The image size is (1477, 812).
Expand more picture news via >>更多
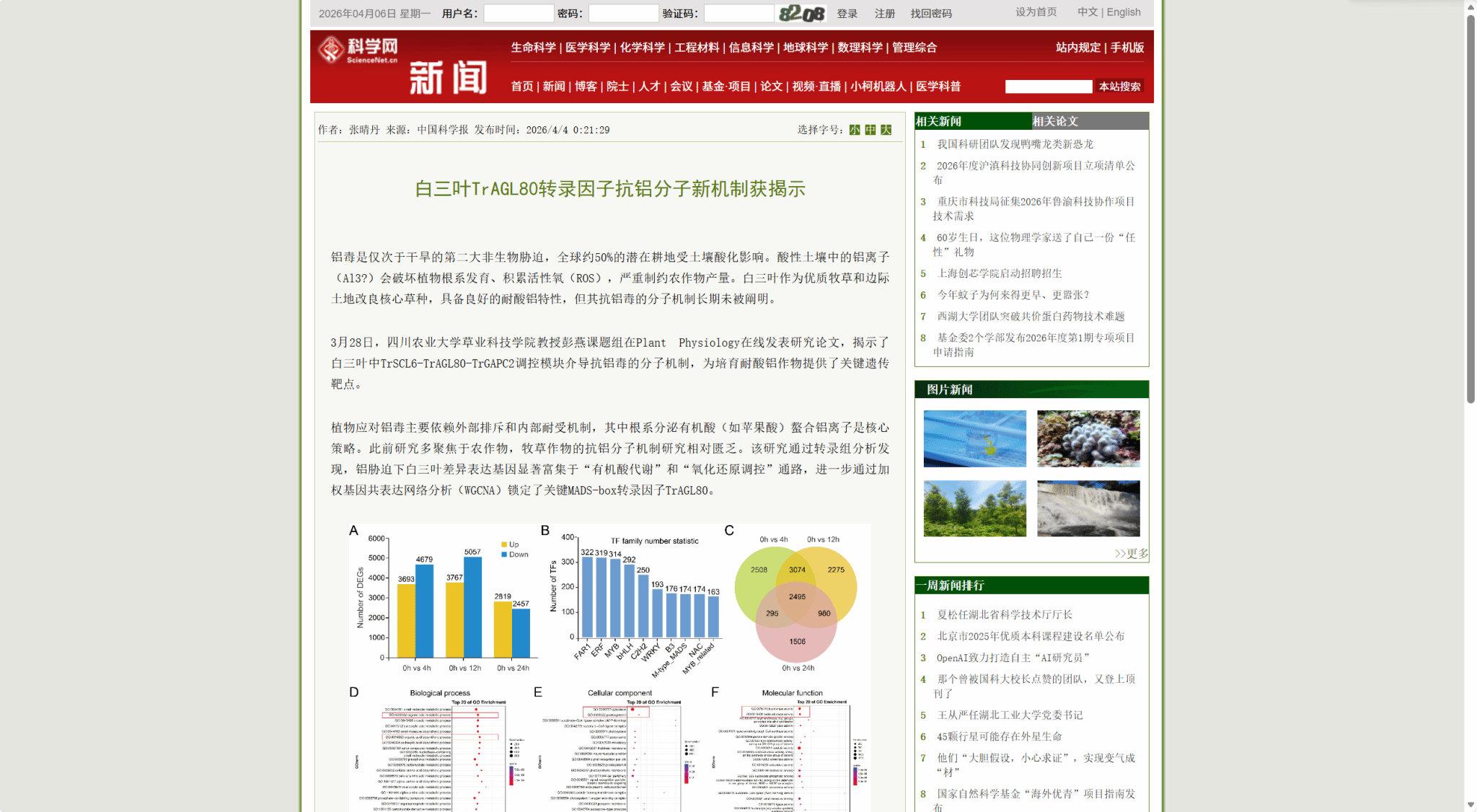[x=1131, y=553]
